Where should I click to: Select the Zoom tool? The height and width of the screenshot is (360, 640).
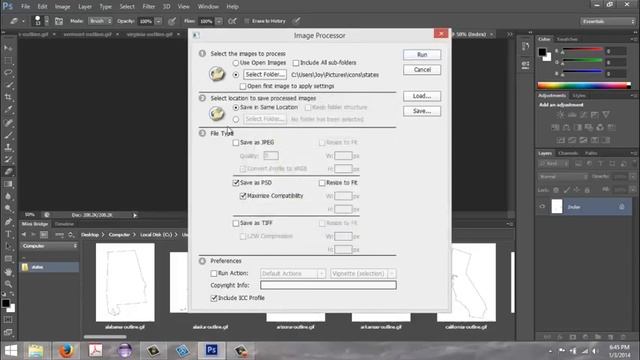[x=8, y=284]
